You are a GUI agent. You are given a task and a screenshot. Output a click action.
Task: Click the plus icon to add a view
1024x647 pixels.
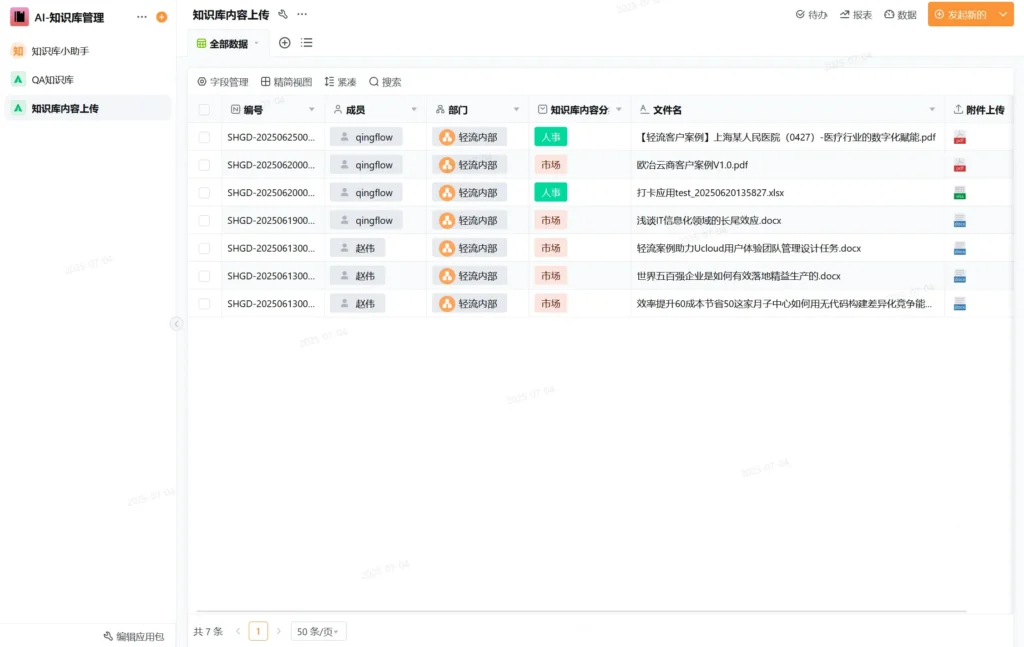point(285,43)
